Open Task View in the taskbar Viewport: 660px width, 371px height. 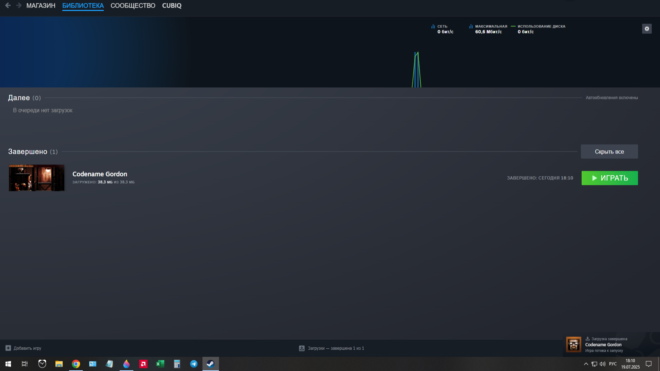pos(25,364)
